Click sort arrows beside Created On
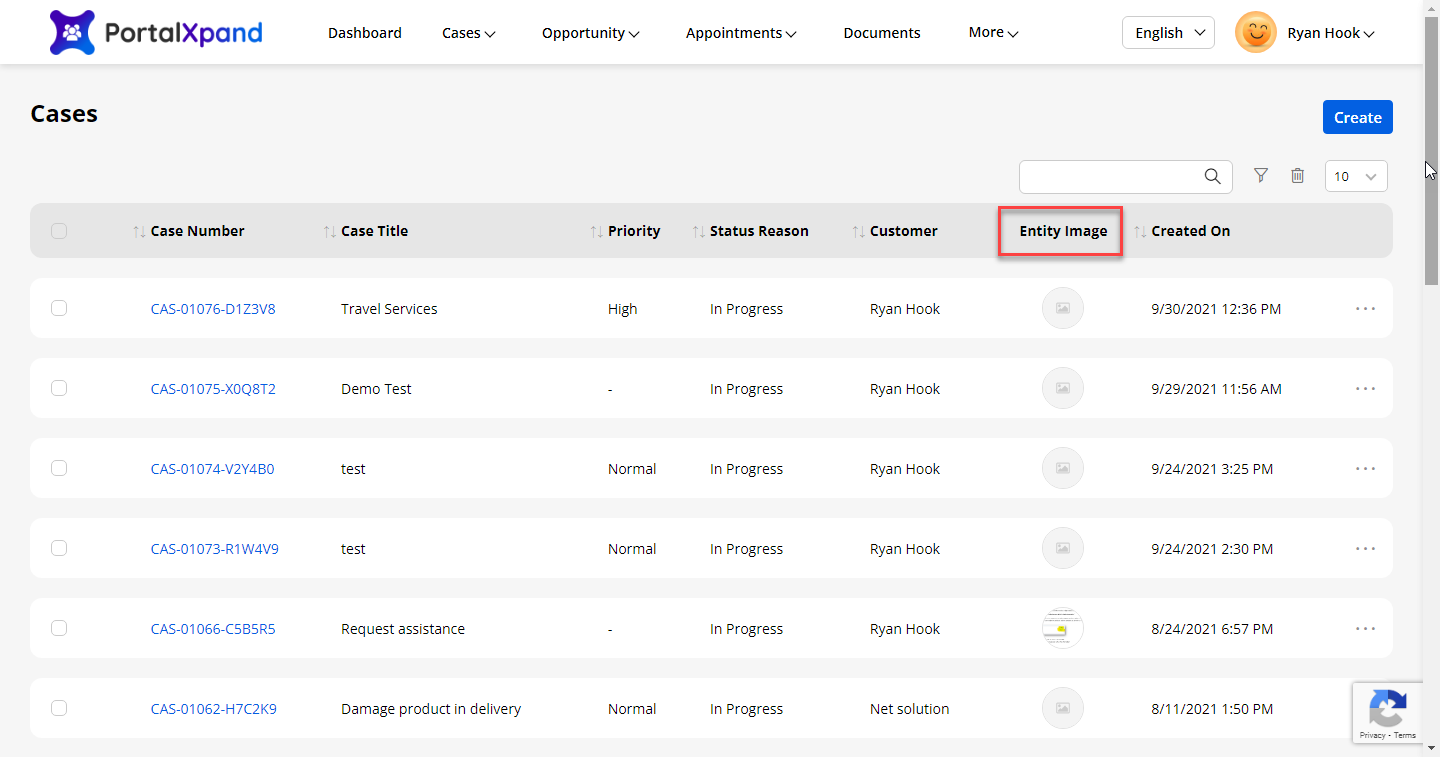Image resolution: width=1440 pixels, height=757 pixels. pyautogui.click(x=1140, y=231)
